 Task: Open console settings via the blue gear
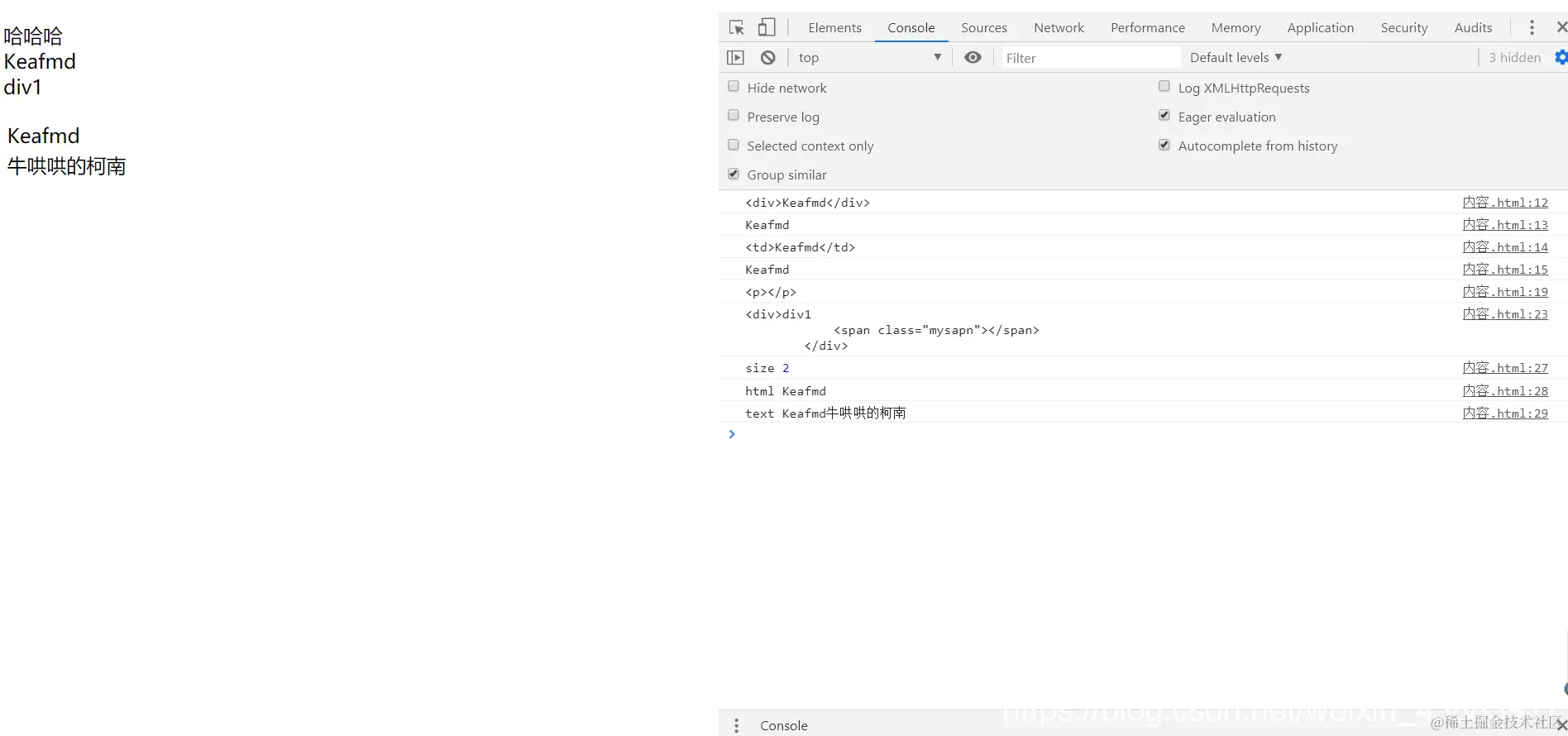(1561, 57)
